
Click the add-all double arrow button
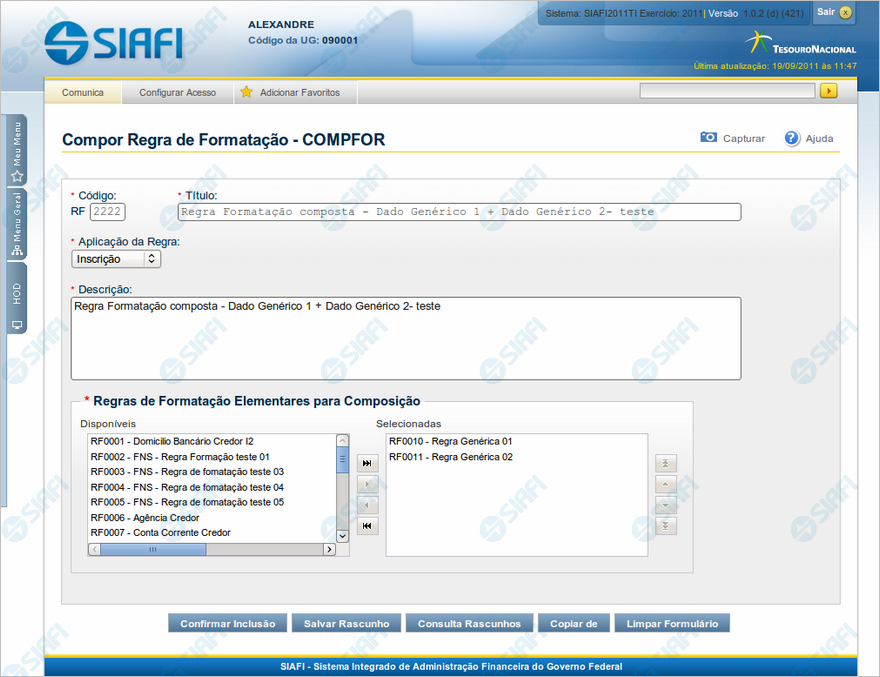tap(367, 463)
